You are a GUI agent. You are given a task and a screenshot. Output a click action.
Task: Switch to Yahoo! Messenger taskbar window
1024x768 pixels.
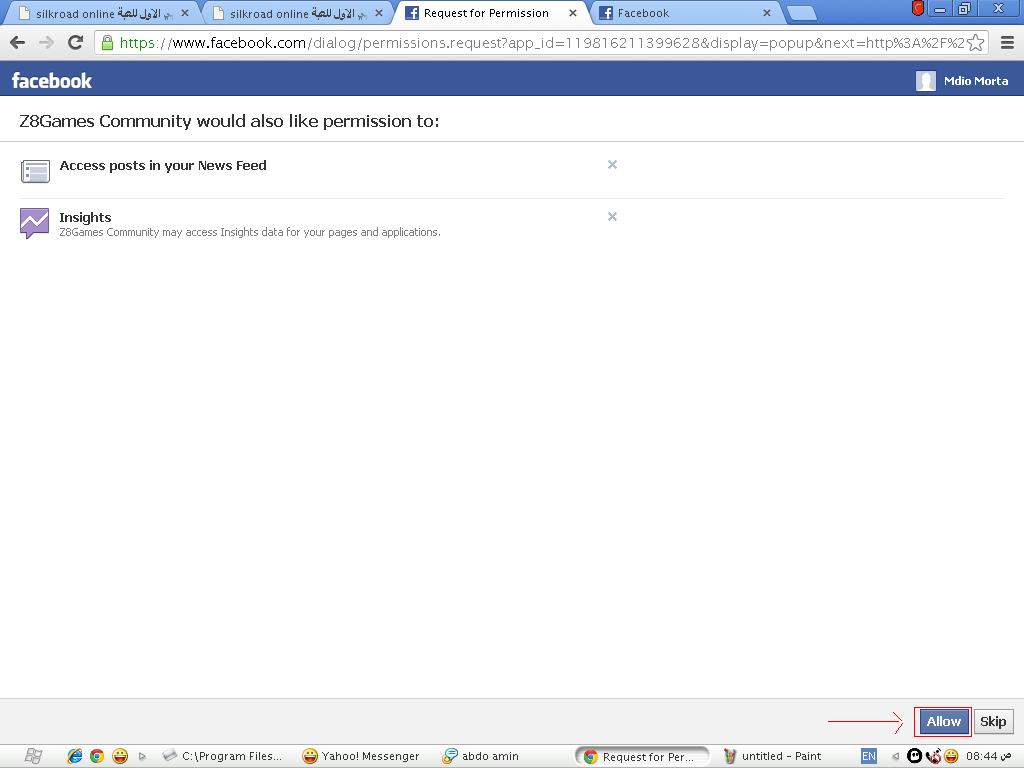[x=361, y=756]
